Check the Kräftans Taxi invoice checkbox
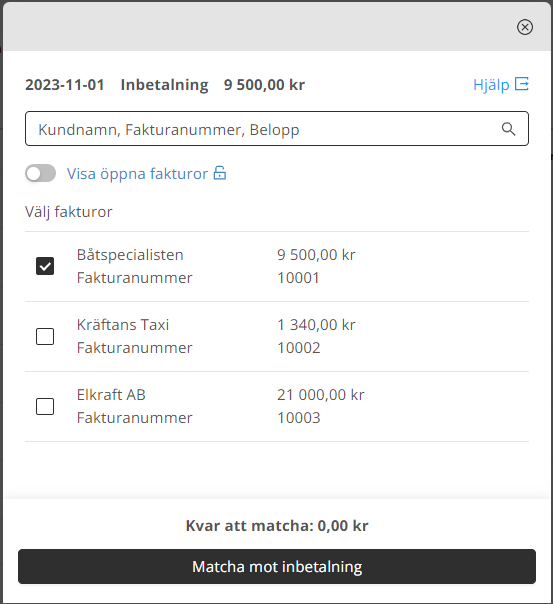The width and height of the screenshot is (553, 604). pyautogui.click(x=45, y=336)
